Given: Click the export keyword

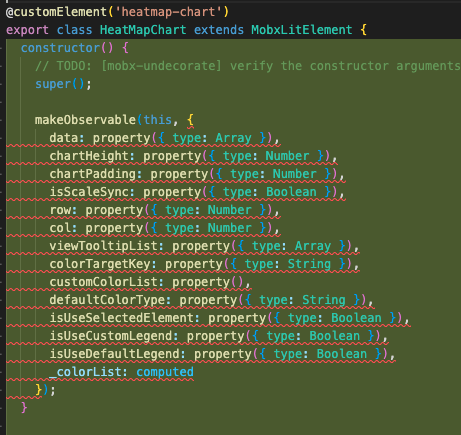Looking at the screenshot, I should click(x=27, y=30).
